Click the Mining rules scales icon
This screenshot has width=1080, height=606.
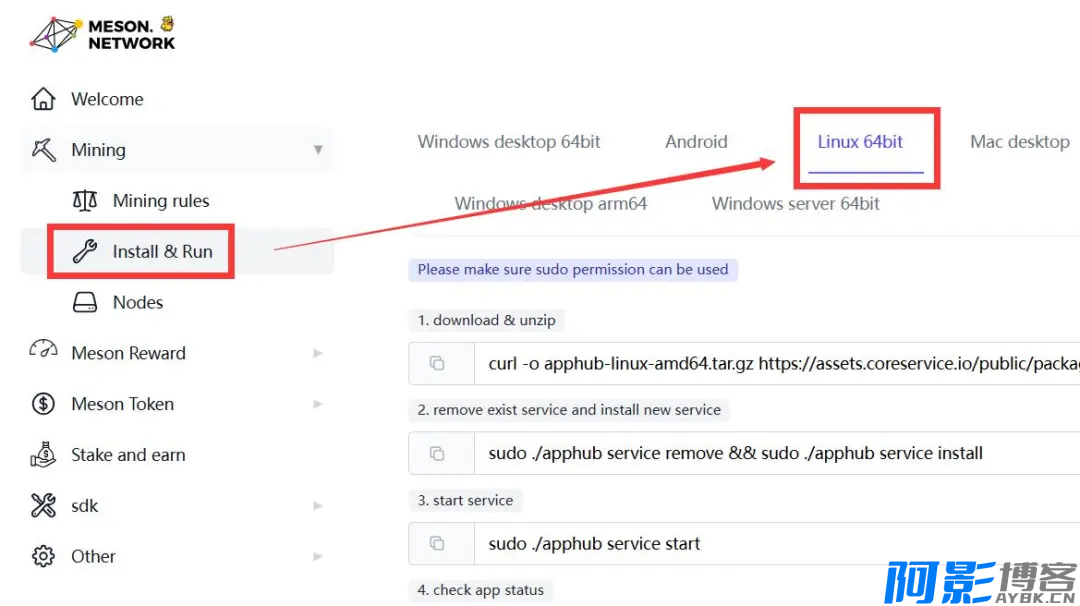click(x=85, y=201)
